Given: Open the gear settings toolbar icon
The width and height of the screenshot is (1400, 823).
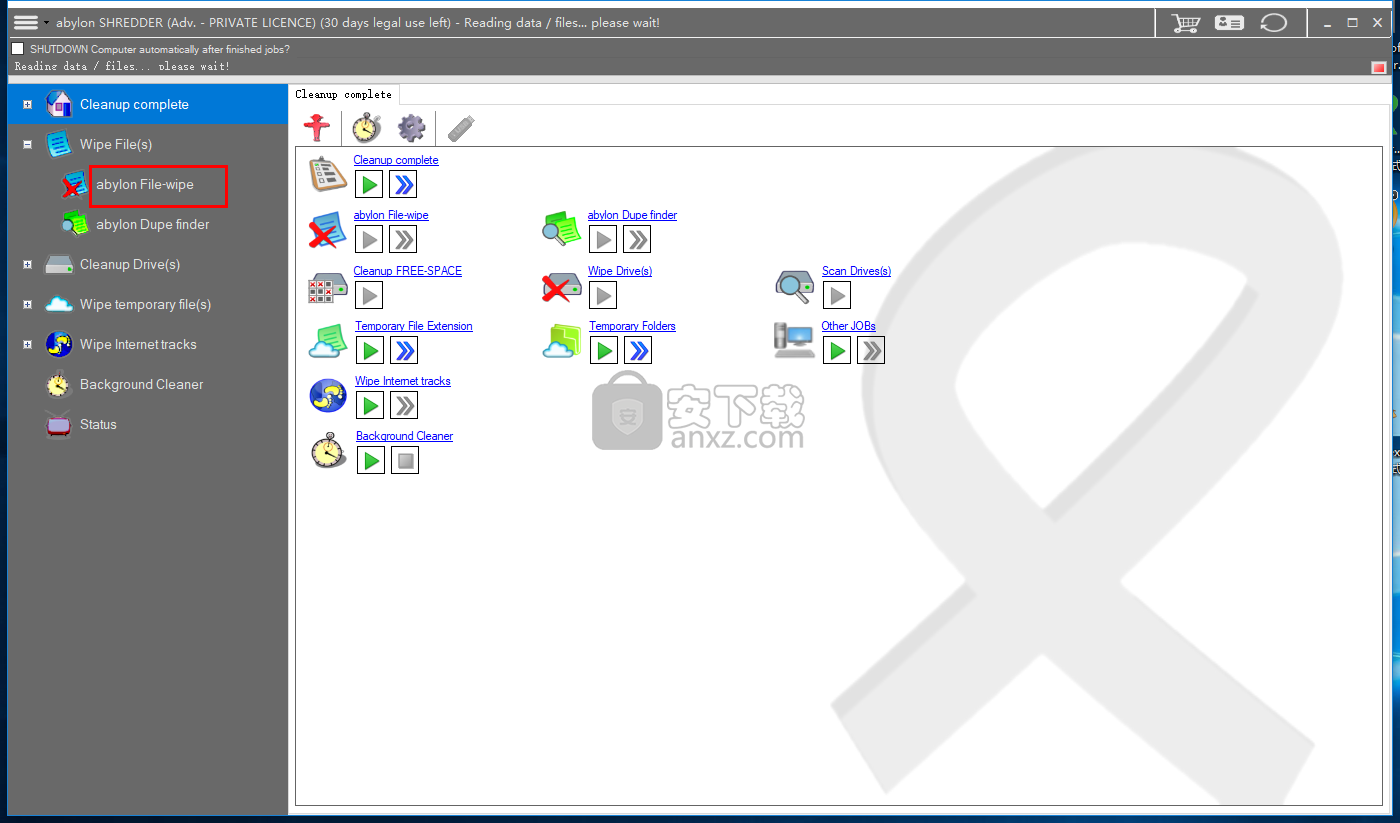Looking at the screenshot, I should [411, 128].
